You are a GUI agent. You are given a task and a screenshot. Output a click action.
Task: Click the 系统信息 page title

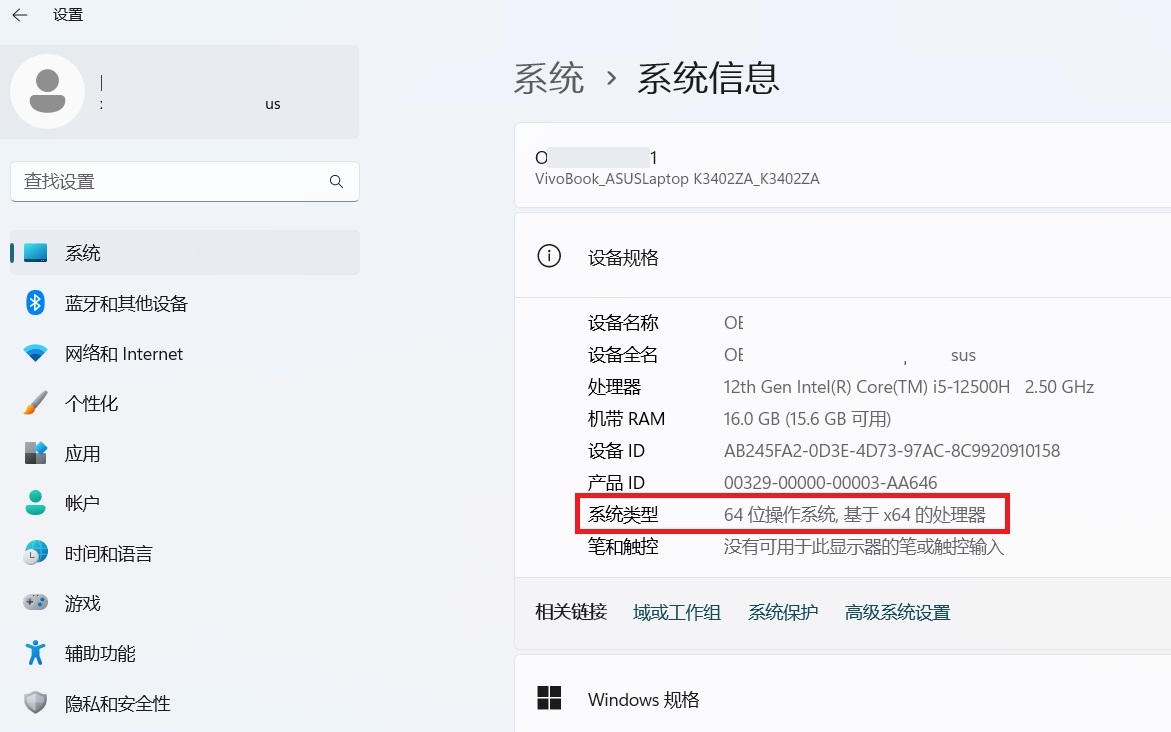coord(708,78)
